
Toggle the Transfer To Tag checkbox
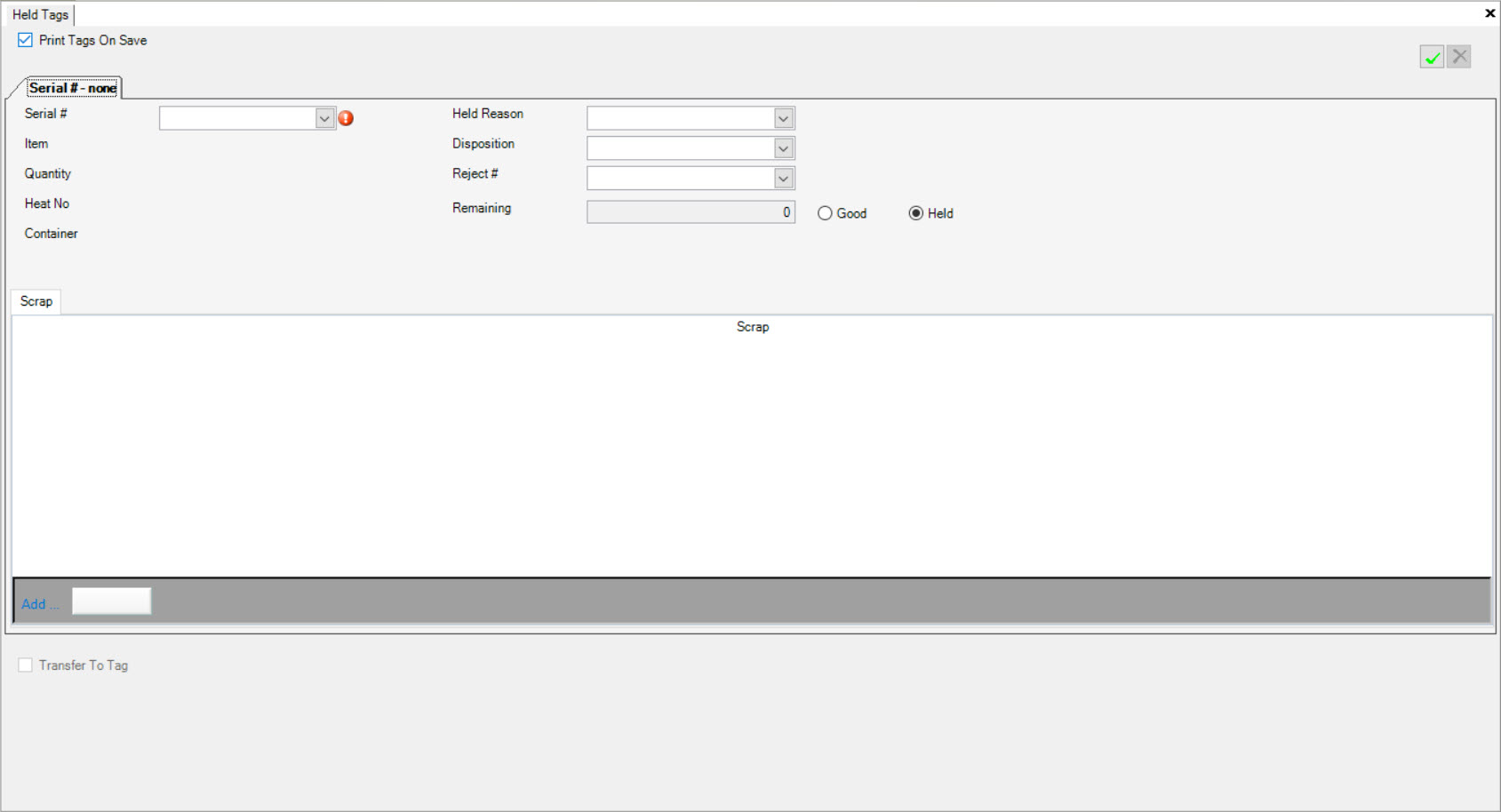click(26, 665)
